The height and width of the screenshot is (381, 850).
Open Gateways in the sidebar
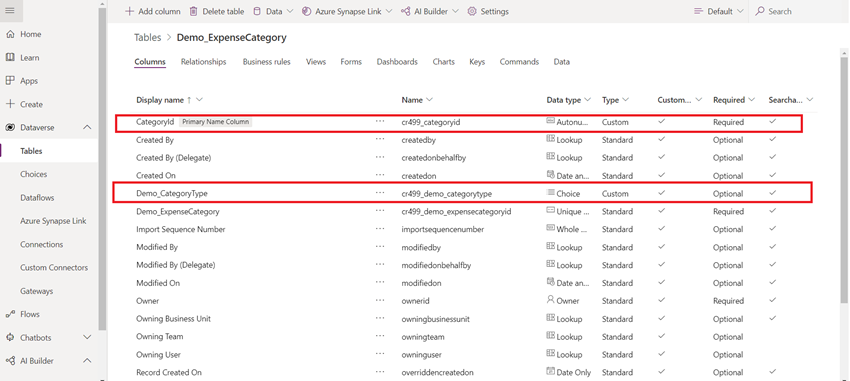(x=37, y=291)
